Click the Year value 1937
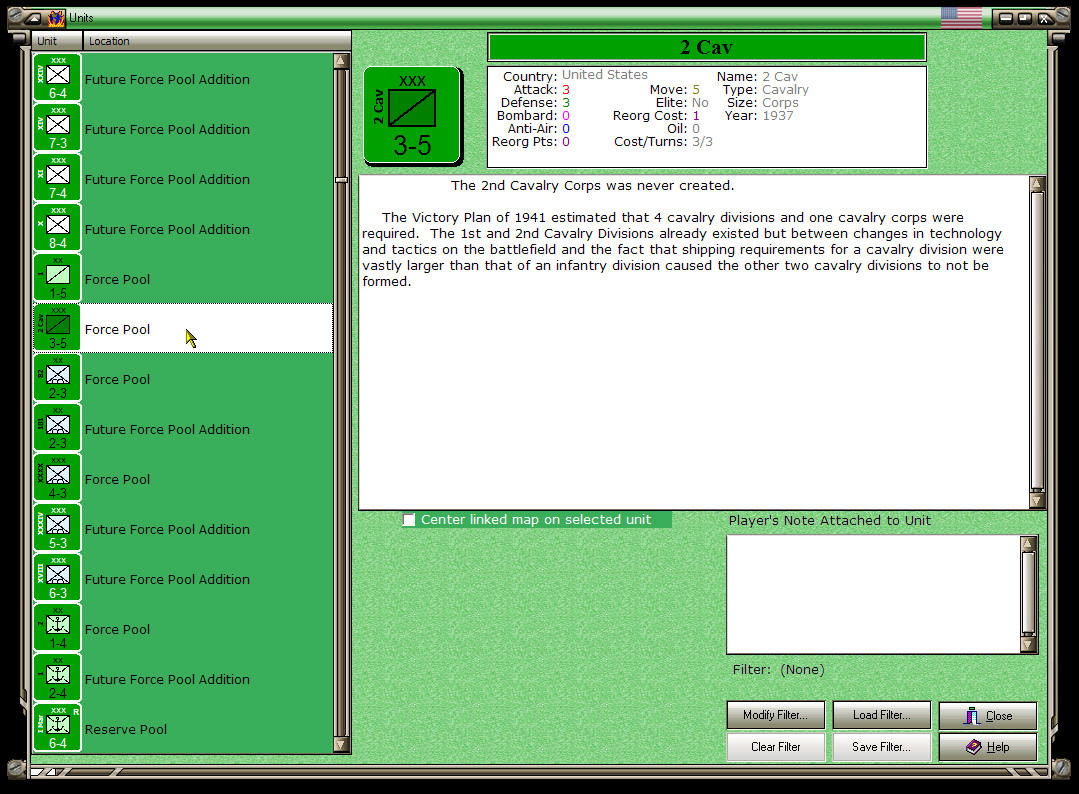Image resolution: width=1079 pixels, height=794 pixels. 778,116
